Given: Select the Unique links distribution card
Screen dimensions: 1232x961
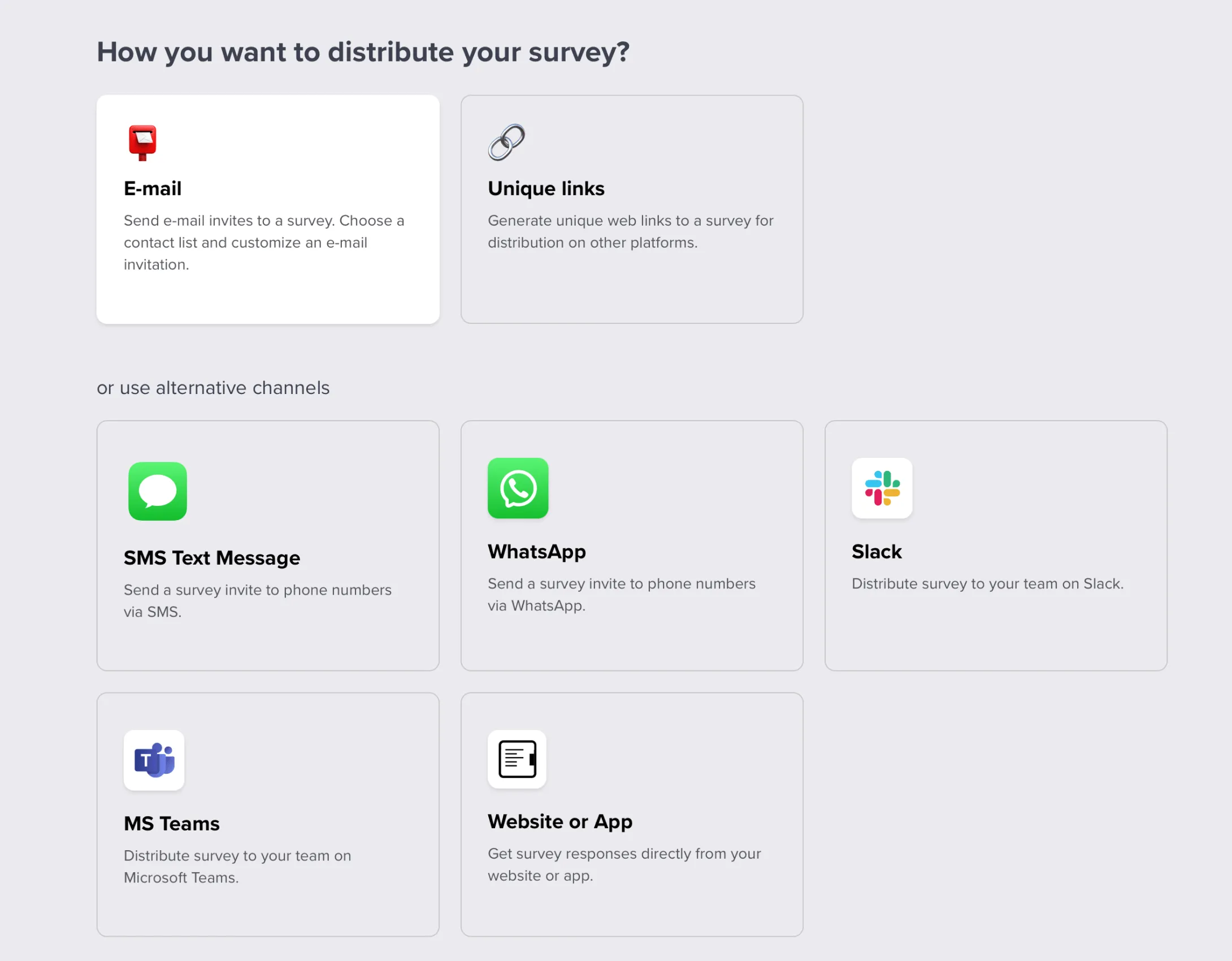Looking at the screenshot, I should (631, 209).
